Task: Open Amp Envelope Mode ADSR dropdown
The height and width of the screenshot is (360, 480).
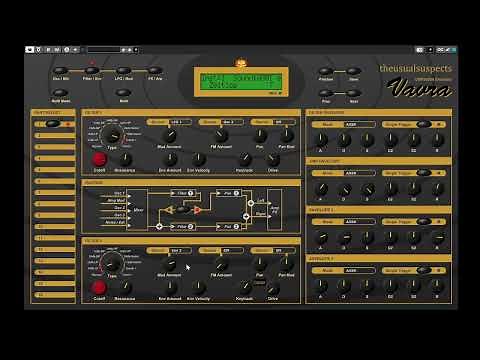Action: tap(359, 173)
